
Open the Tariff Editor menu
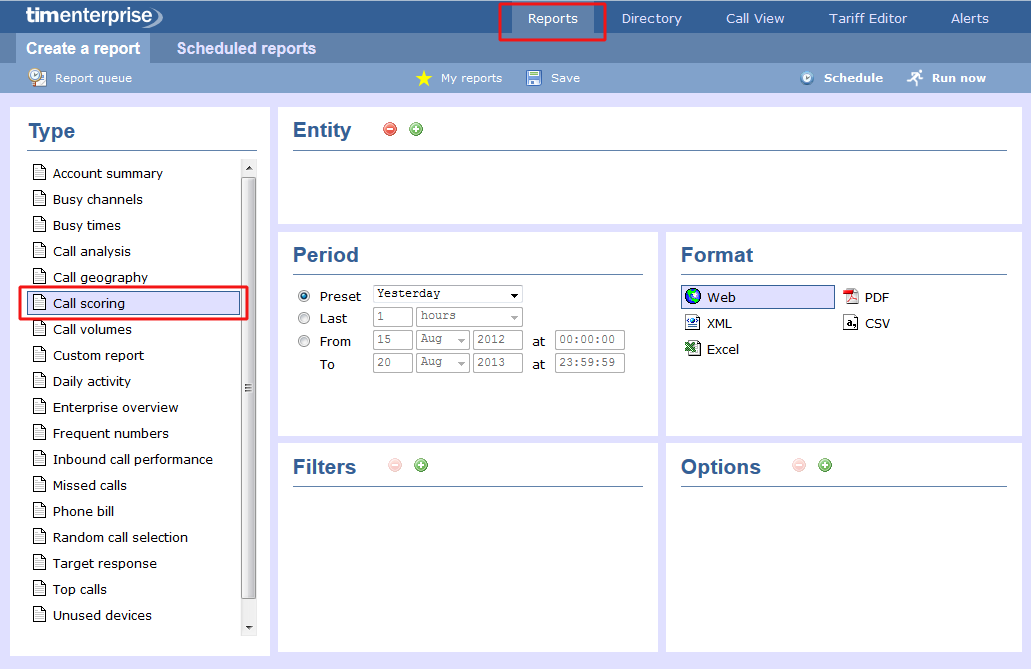(x=868, y=18)
